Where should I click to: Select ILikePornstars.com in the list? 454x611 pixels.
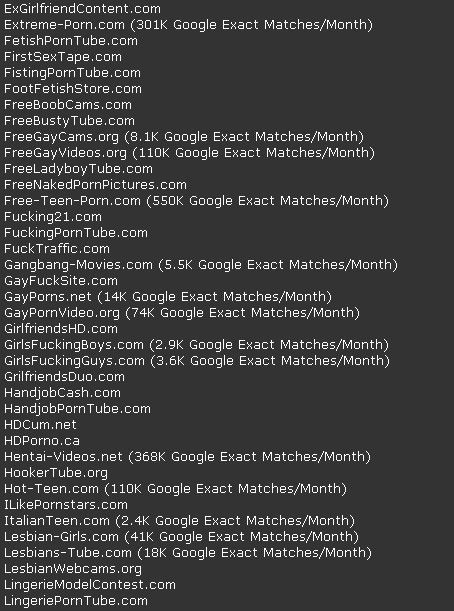pos(66,504)
